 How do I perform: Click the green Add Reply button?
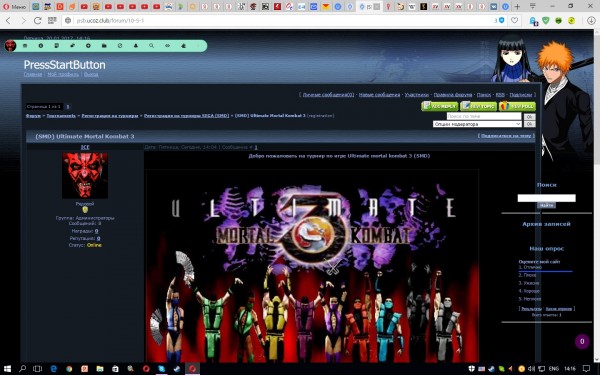click(x=440, y=106)
